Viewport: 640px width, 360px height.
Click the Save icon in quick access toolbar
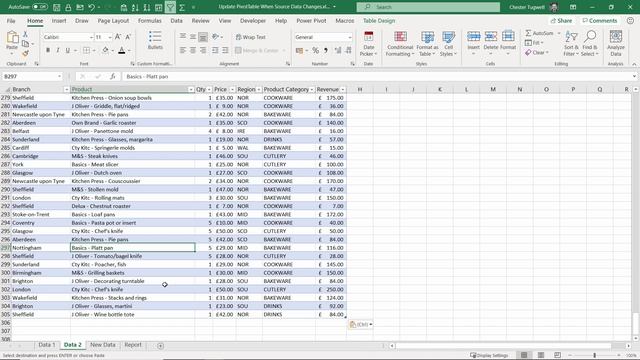[57, 7]
